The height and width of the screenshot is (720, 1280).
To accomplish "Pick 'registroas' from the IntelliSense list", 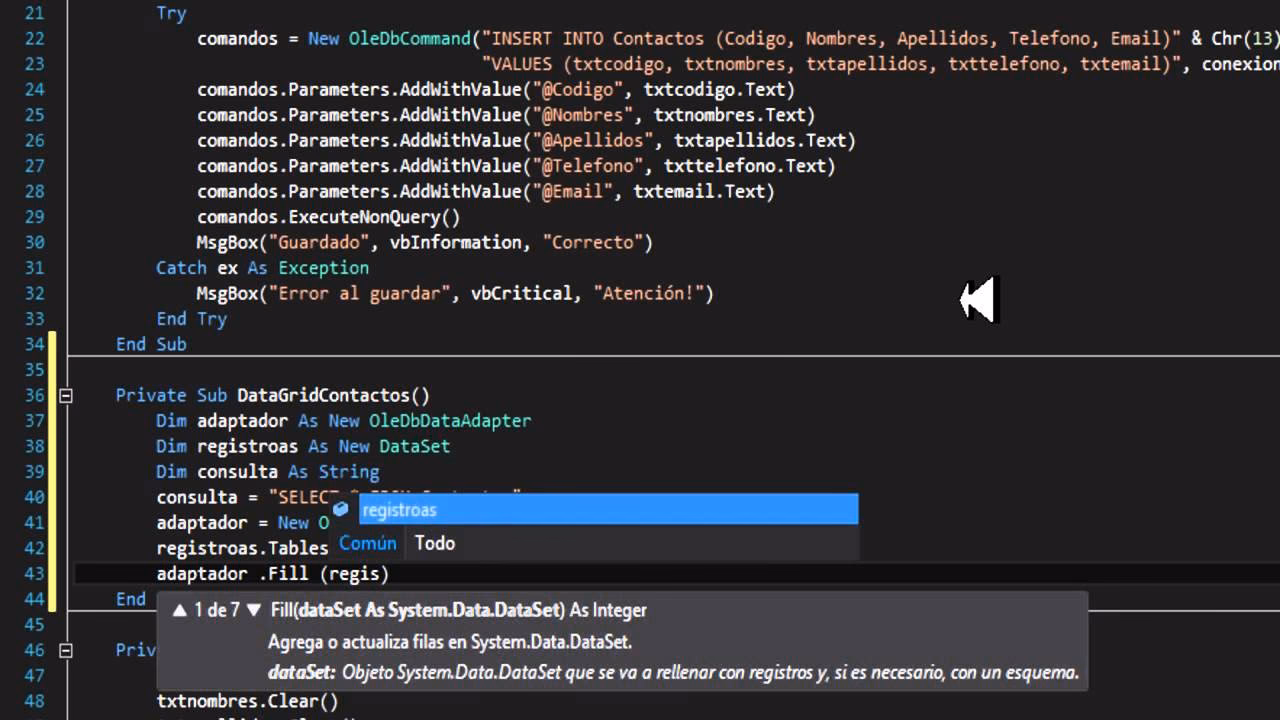I will [x=608, y=509].
